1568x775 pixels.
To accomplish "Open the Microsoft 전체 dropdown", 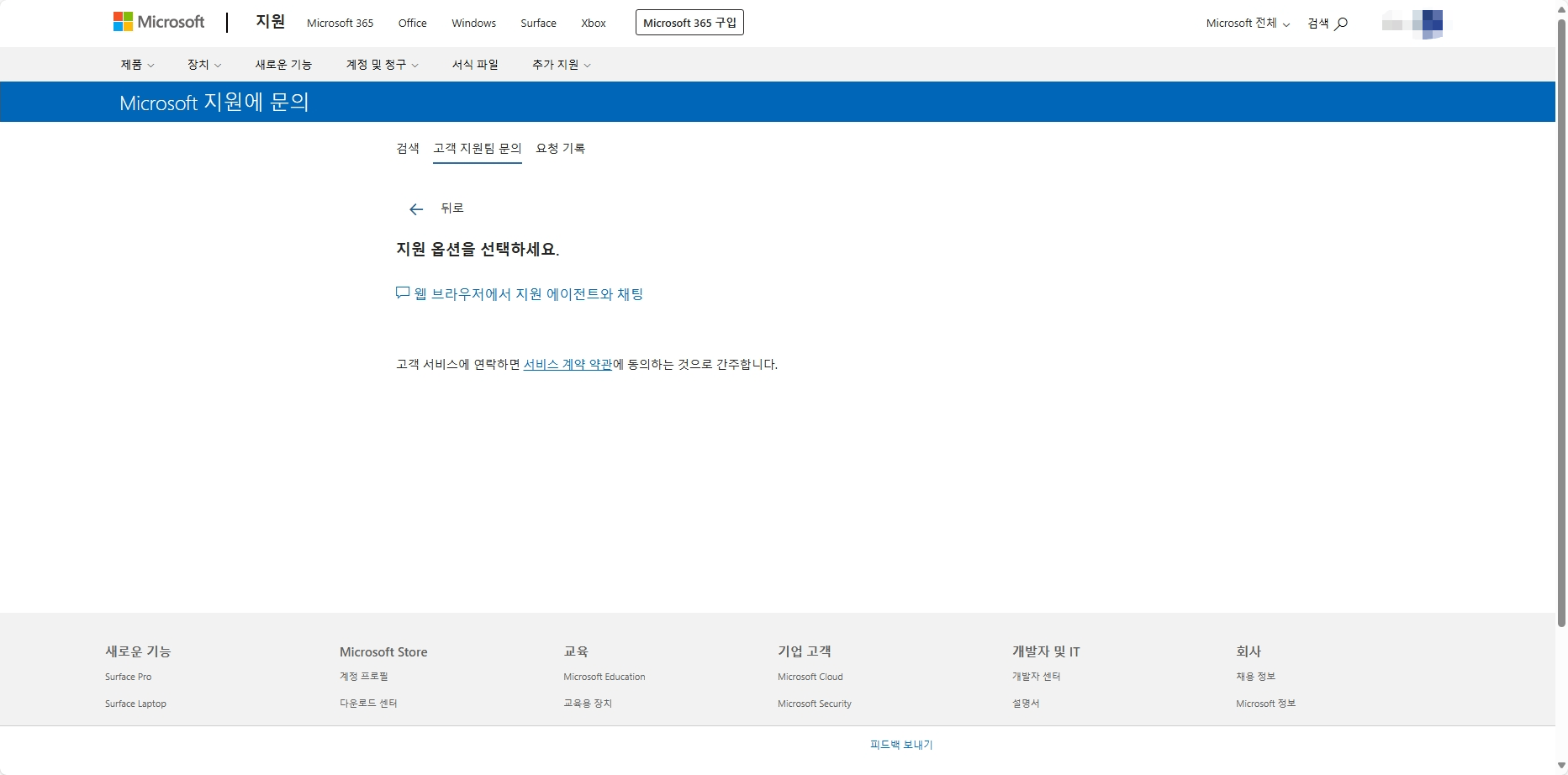I will coord(1248,24).
